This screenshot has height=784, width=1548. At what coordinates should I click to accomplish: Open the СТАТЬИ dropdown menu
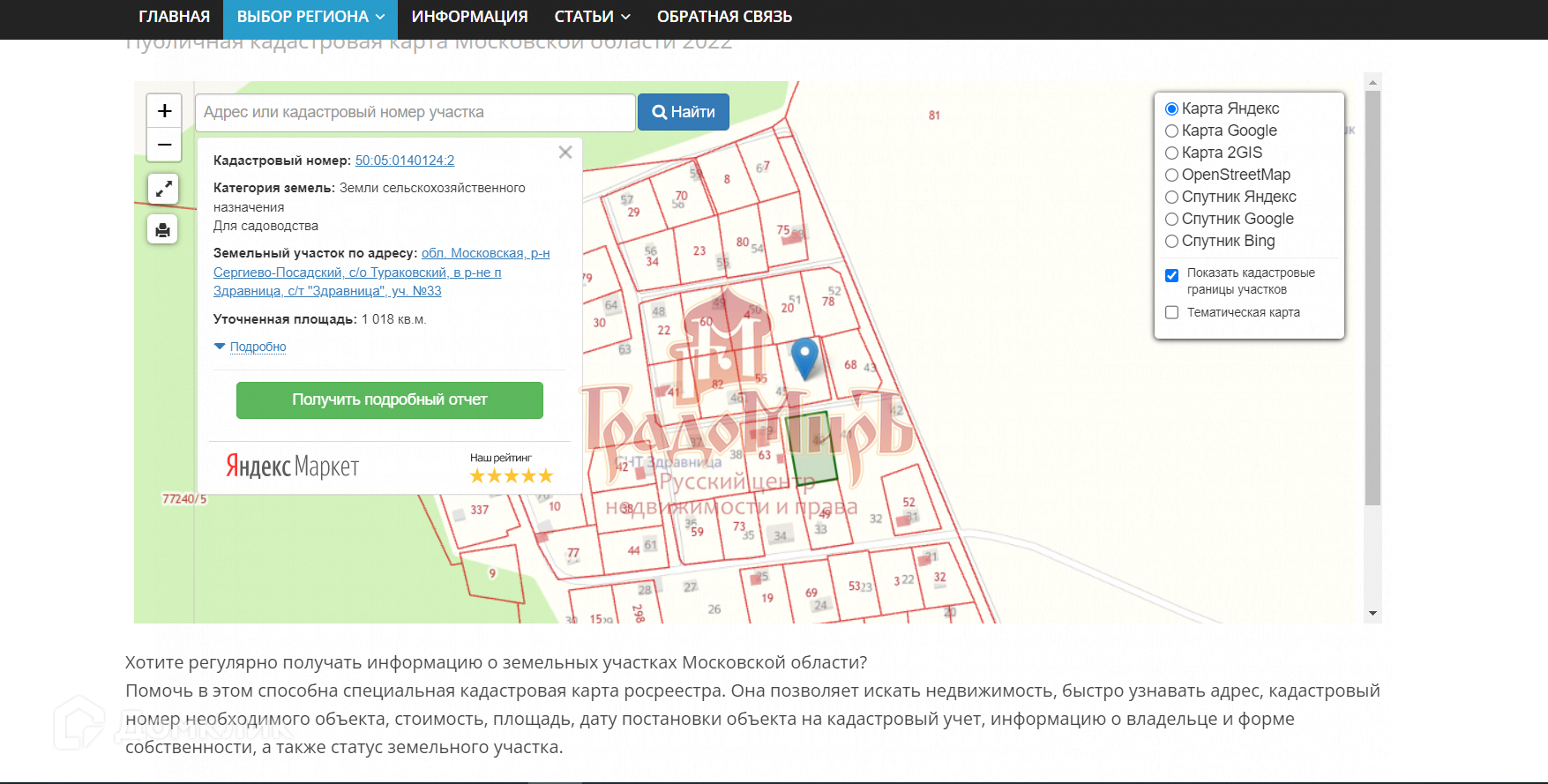tap(592, 17)
